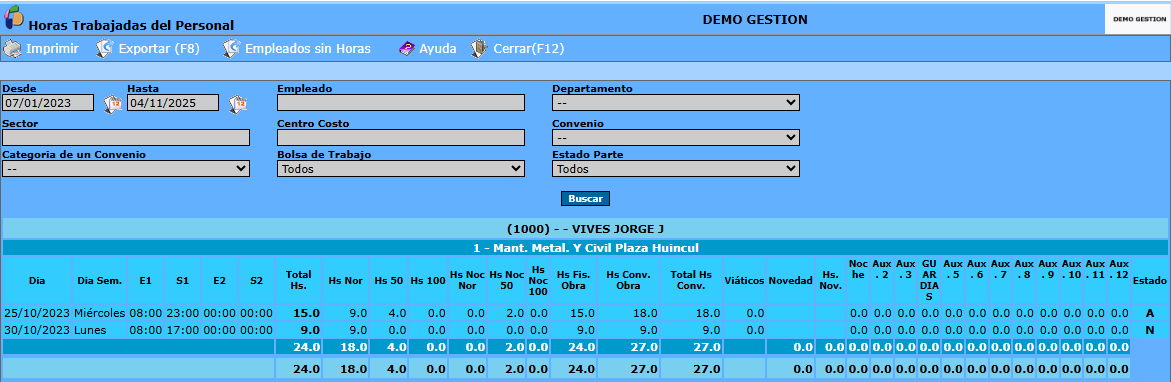The image size is (1171, 382).
Task: Click the Dia Sem. column header
Action: click(x=99, y=281)
